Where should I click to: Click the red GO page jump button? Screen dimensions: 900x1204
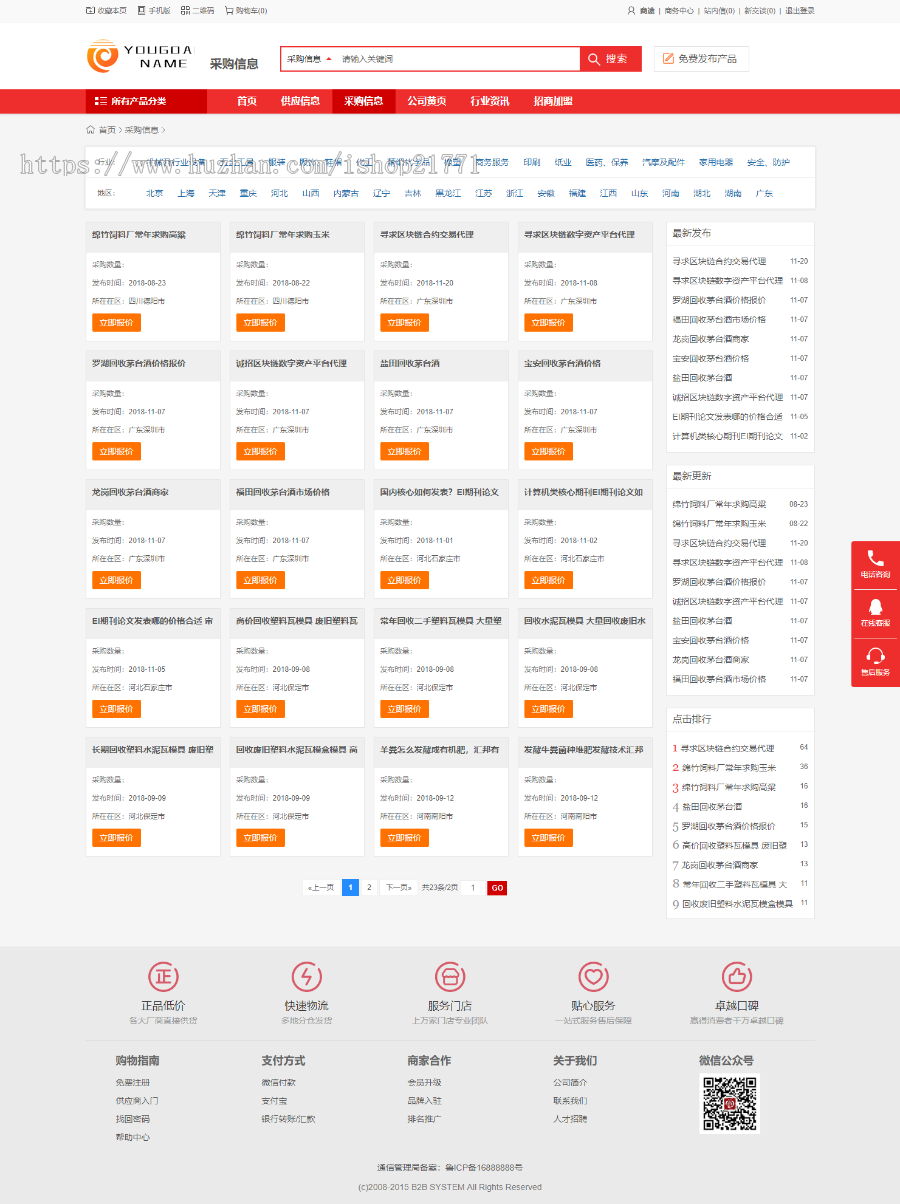point(497,888)
